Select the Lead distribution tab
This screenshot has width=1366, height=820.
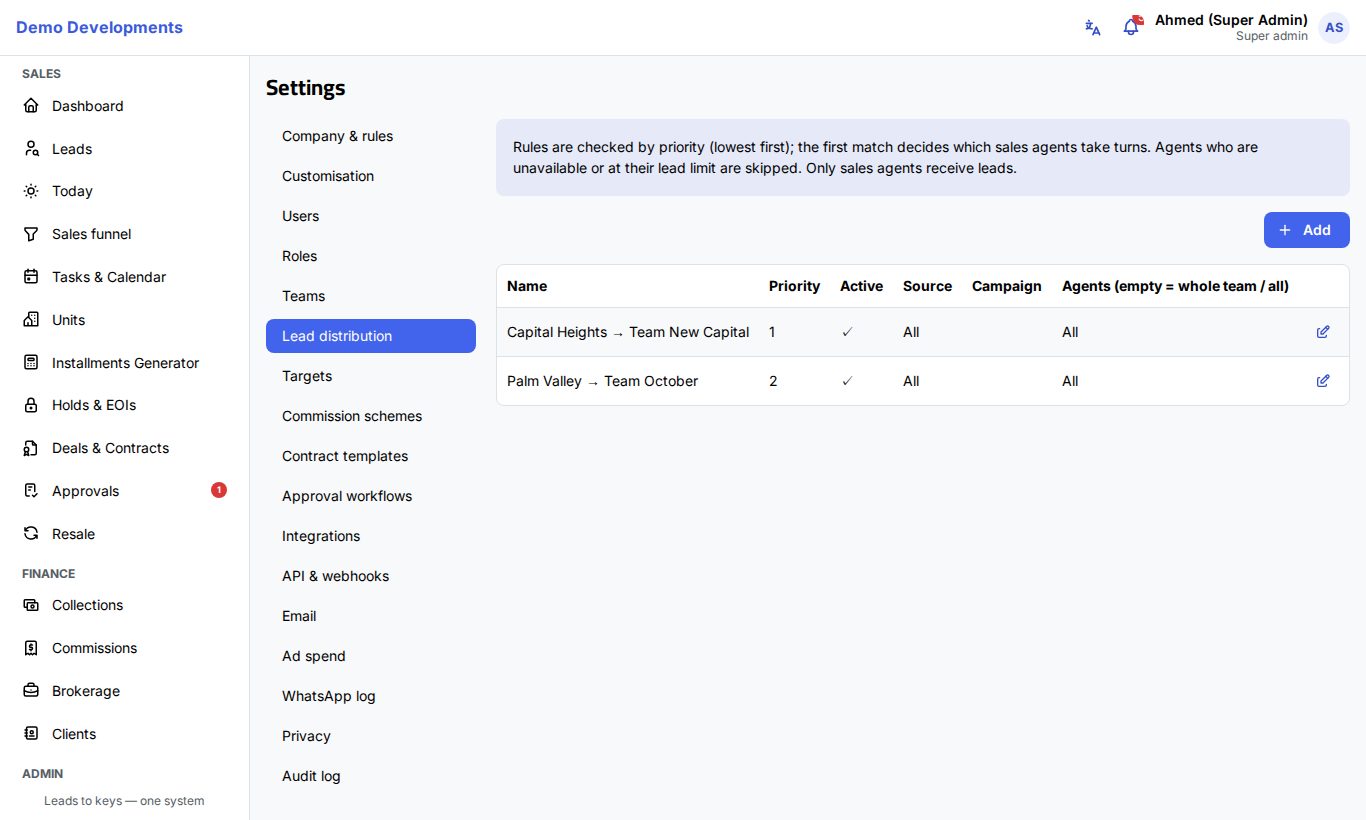pyautogui.click(x=371, y=336)
